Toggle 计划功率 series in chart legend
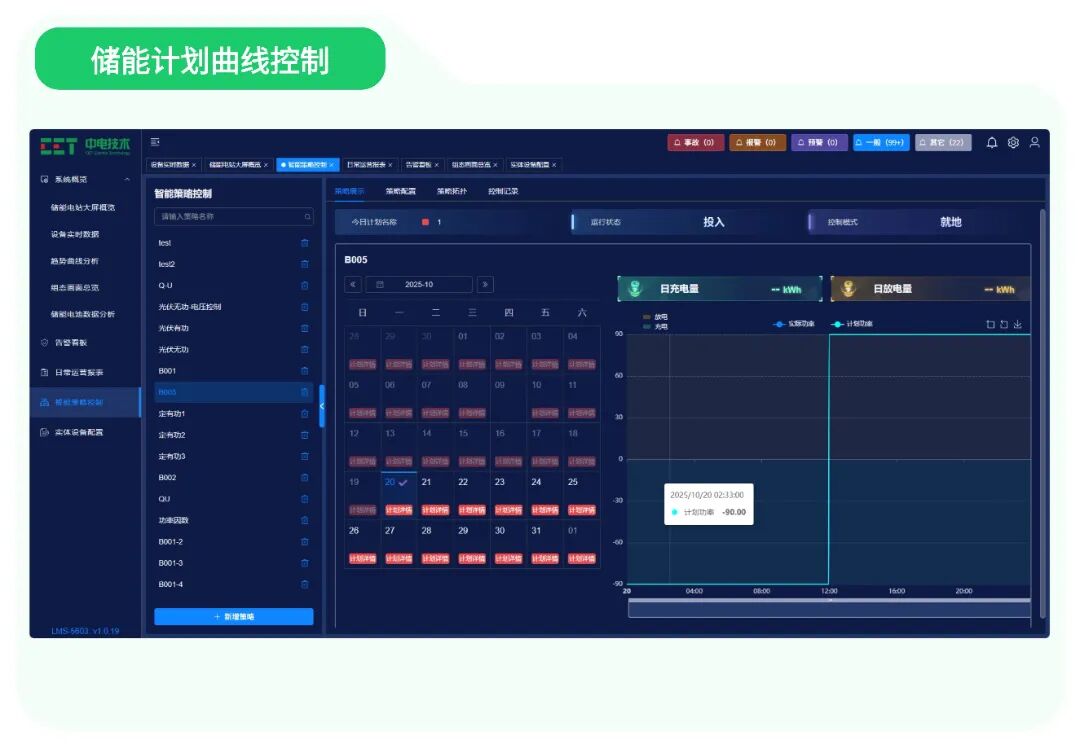 point(852,324)
